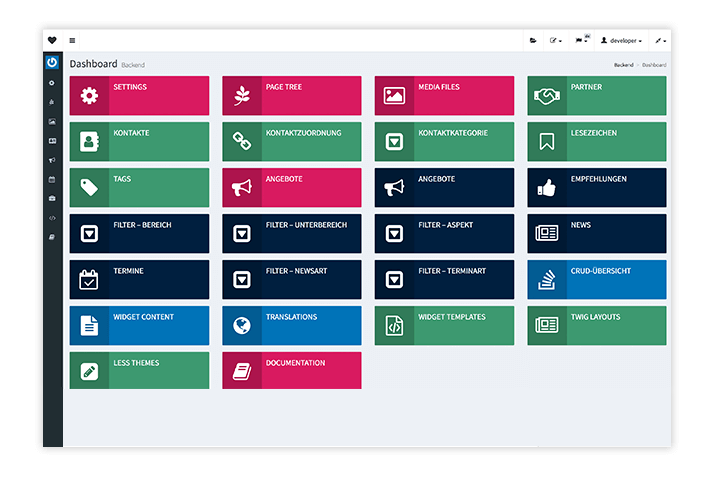The height and width of the screenshot is (480, 720).
Task: Click the Media Files picture icon
Action: point(394,96)
